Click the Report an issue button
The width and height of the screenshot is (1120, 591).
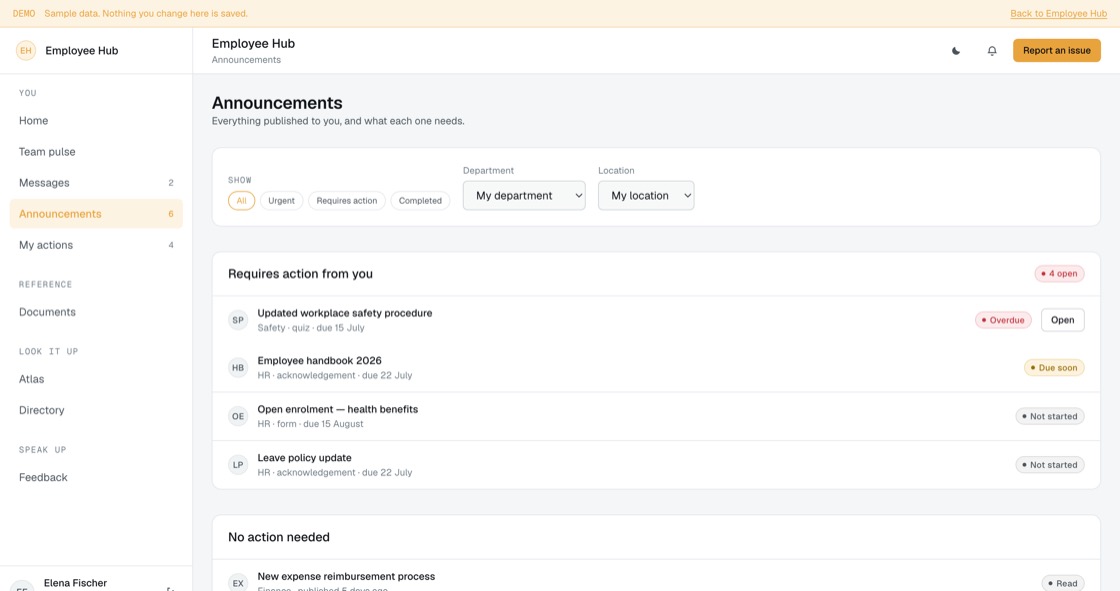point(1056,51)
